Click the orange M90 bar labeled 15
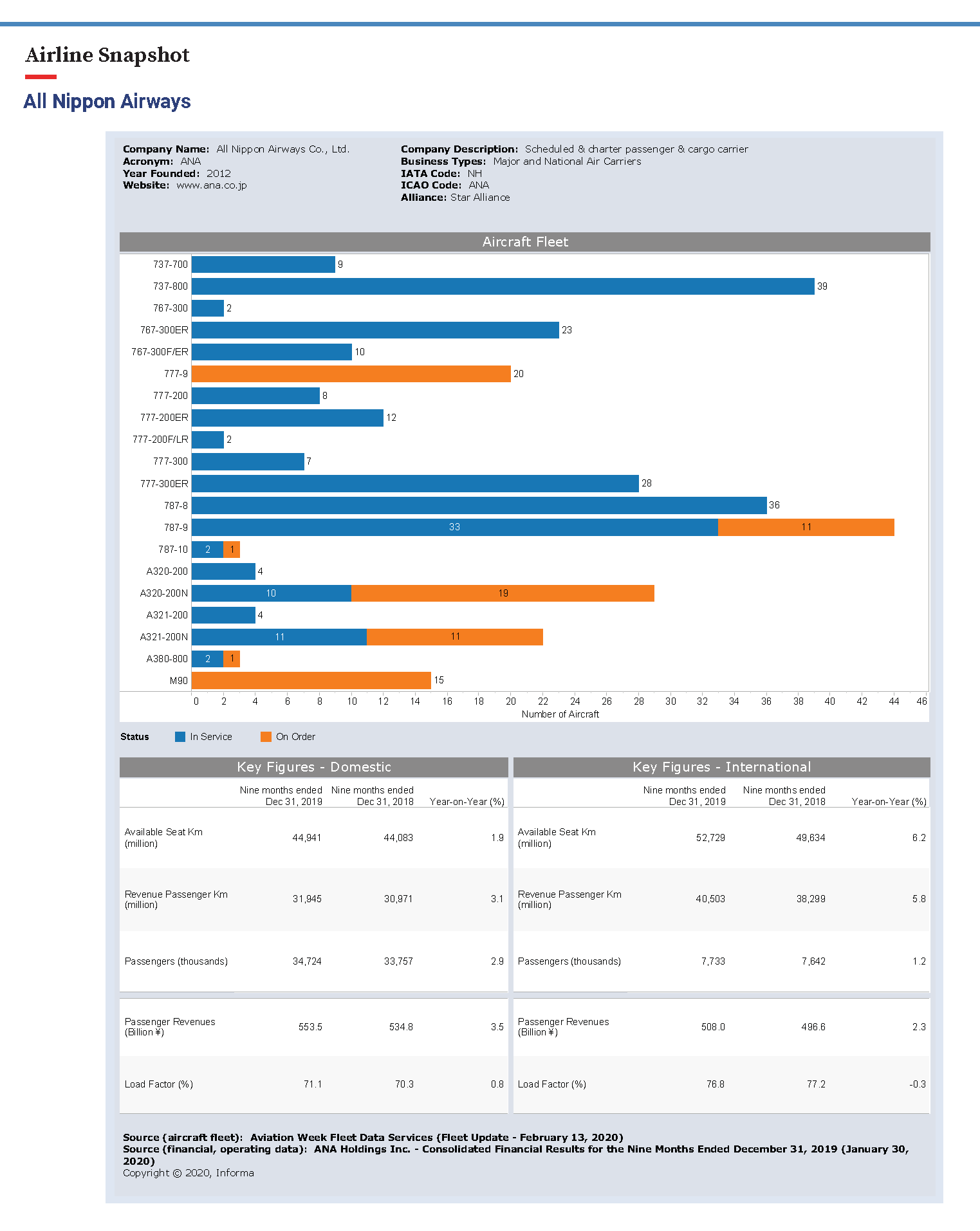The height and width of the screenshot is (1231, 980). click(x=311, y=681)
